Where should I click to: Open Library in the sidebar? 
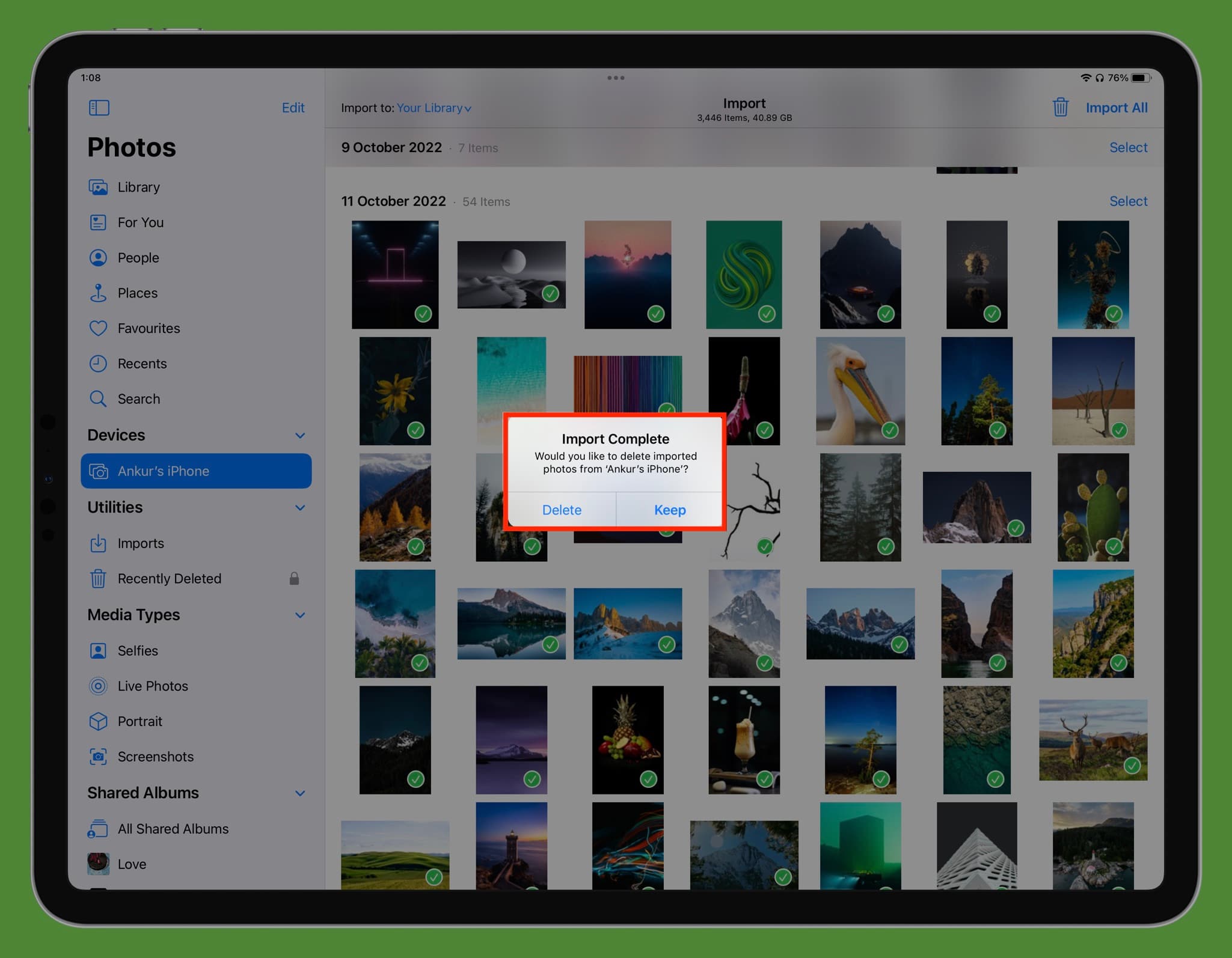point(196,188)
